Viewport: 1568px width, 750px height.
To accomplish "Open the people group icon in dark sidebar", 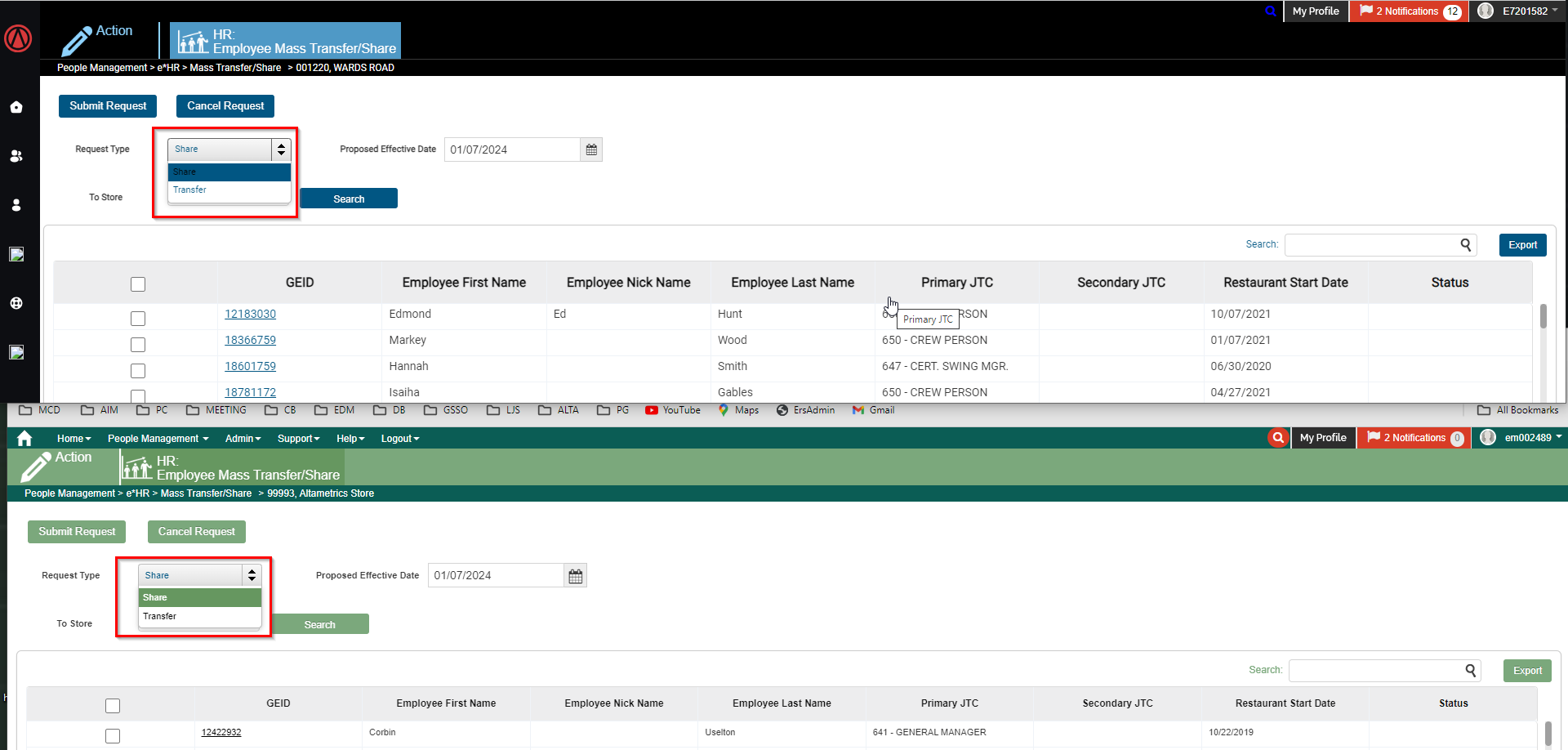I will pyautogui.click(x=16, y=156).
